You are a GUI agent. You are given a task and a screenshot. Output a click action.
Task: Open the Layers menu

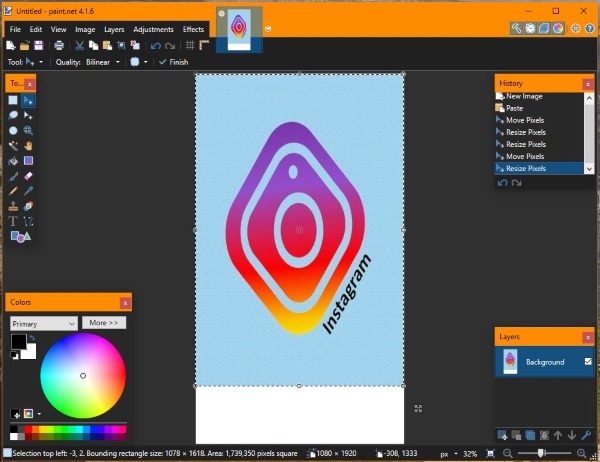pyautogui.click(x=114, y=29)
